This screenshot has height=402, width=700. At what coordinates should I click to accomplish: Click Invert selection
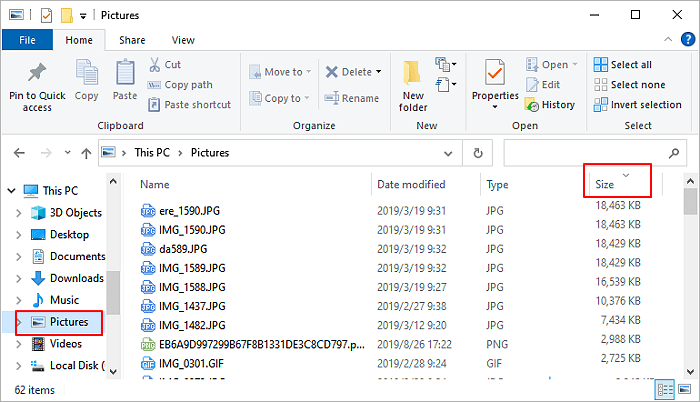click(638, 105)
